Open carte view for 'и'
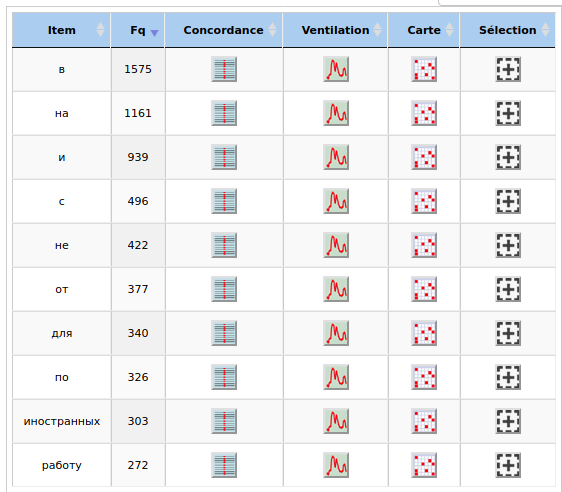The width and height of the screenshot is (562, 492). (x=424, y=157)
